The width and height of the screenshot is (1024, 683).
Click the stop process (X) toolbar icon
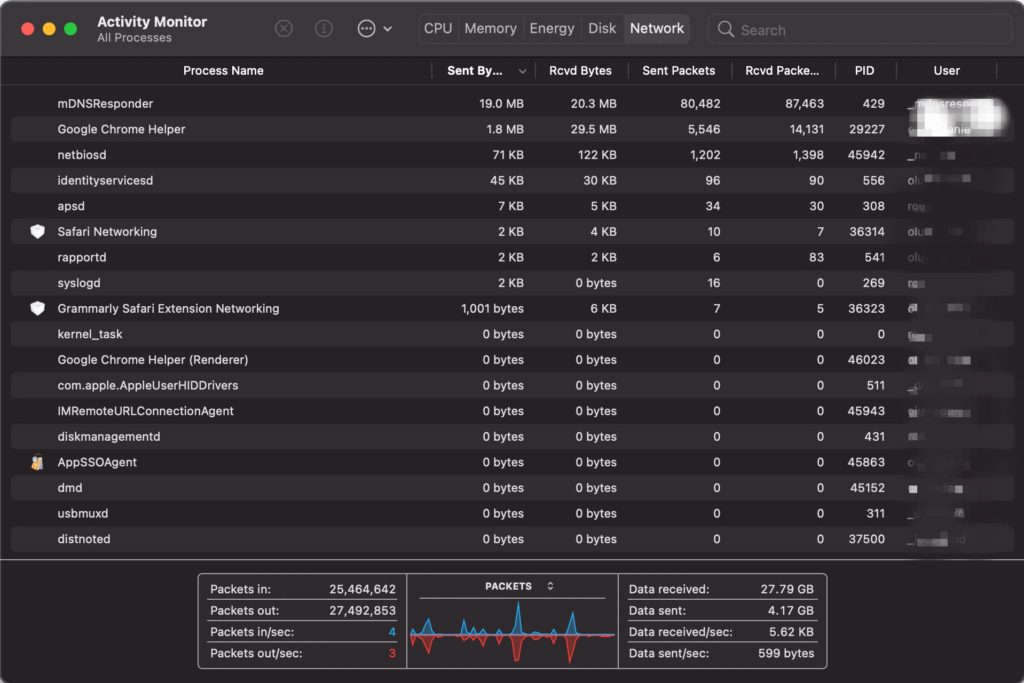283,29
